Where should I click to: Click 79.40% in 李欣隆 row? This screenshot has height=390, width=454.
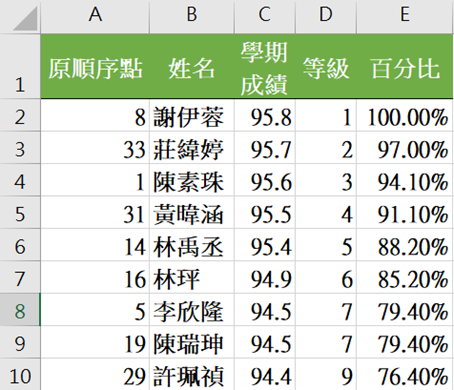click(x=405, y=310)
